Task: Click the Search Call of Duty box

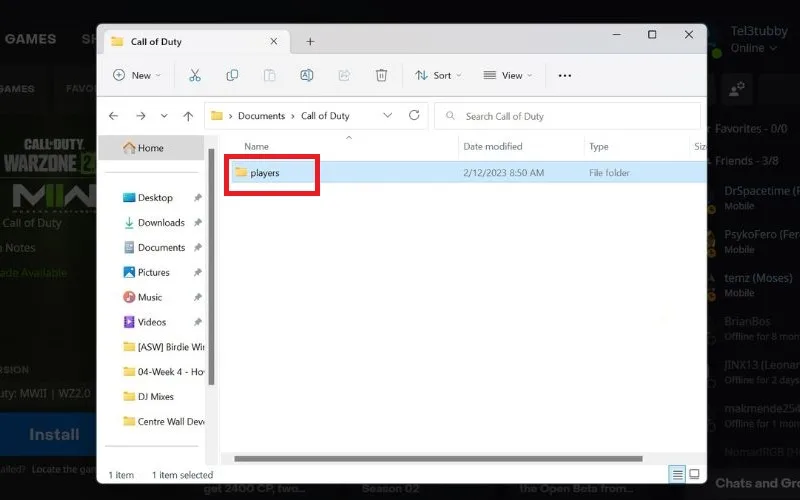Action: pos(567,116)
